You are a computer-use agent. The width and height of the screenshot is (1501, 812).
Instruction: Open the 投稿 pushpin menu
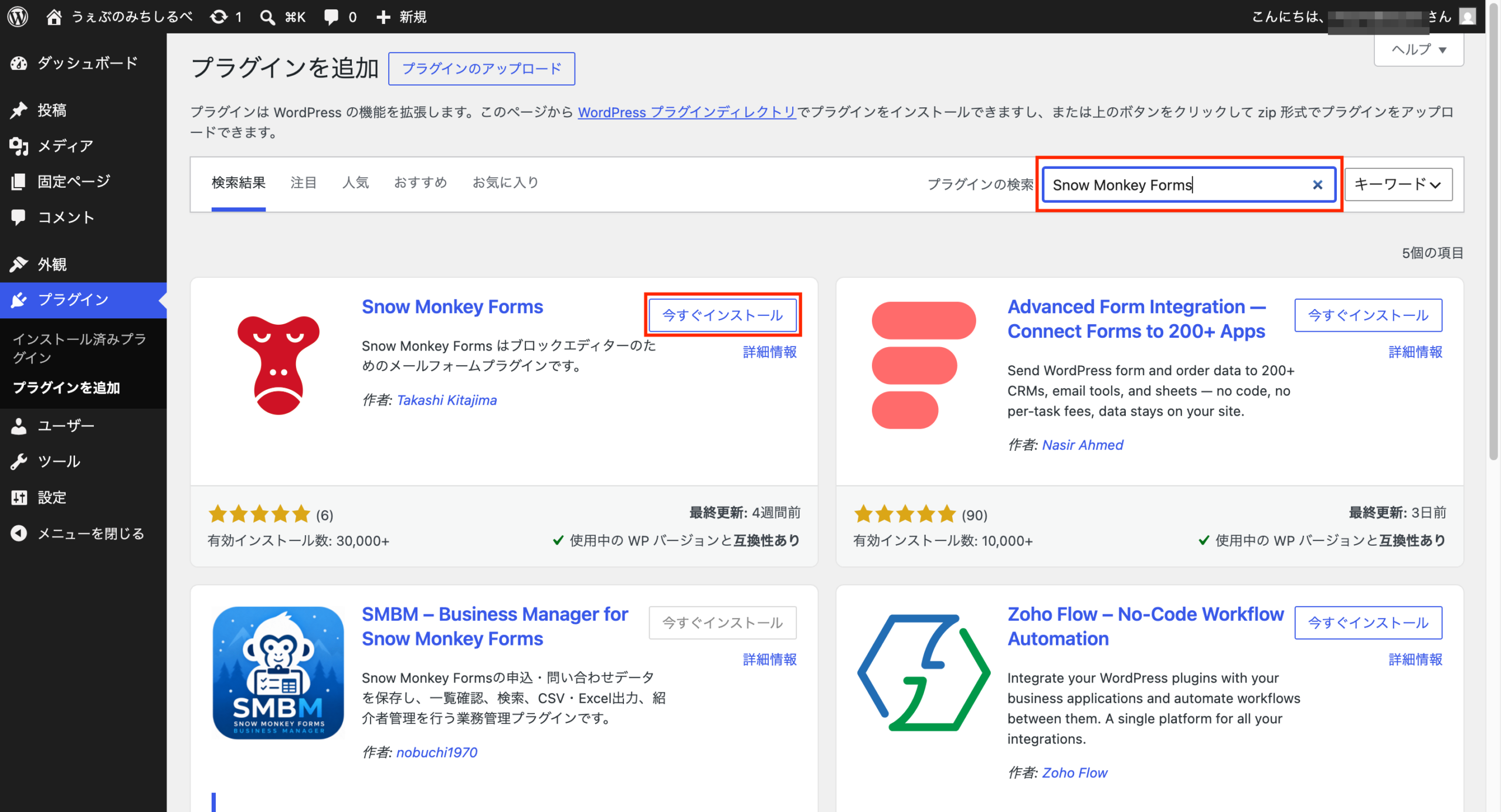pos(83,110)
